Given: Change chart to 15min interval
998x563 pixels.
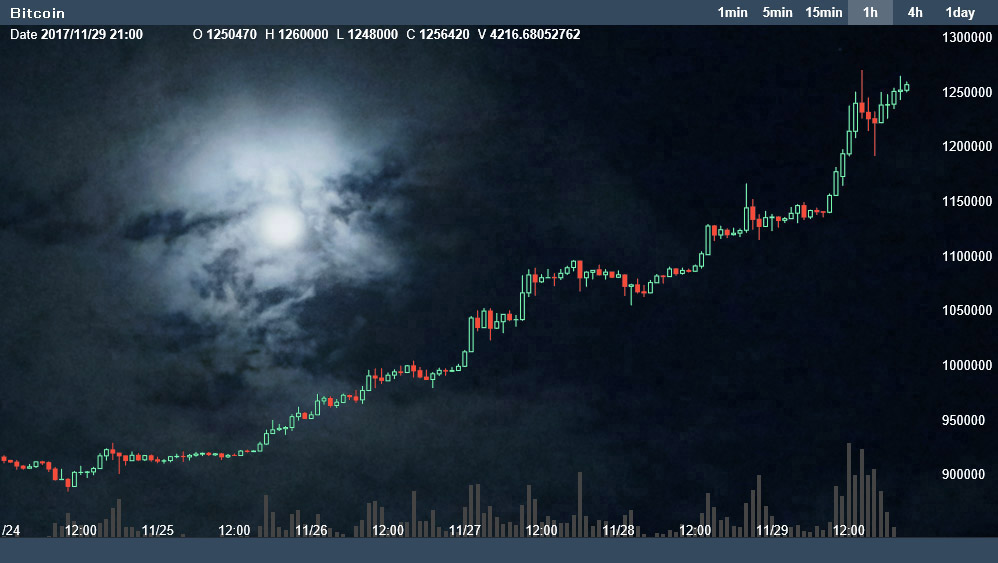Looking at the screenshot, I should pos(824,13).
